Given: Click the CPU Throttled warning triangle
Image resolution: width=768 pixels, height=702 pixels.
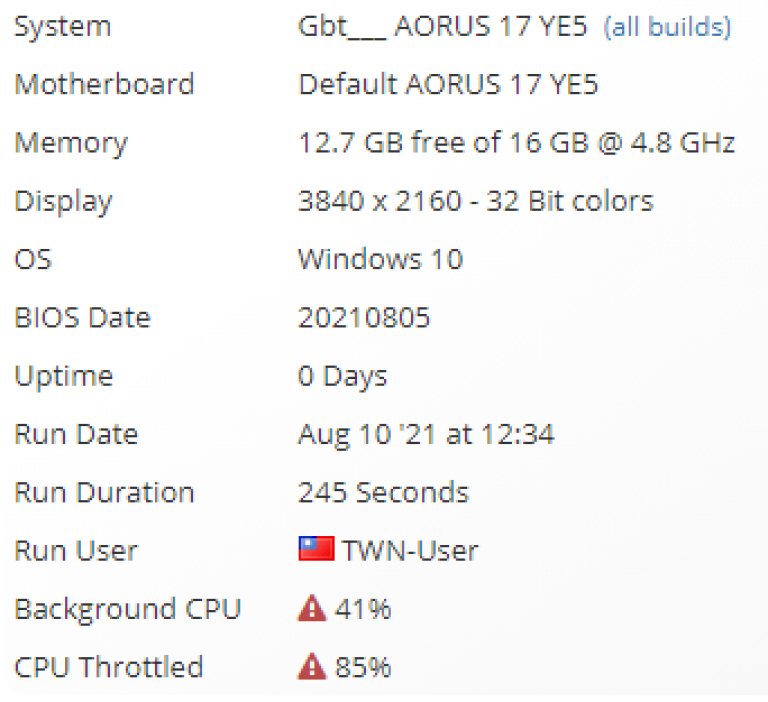Looking at the screenshot, I should click(312, 666).
